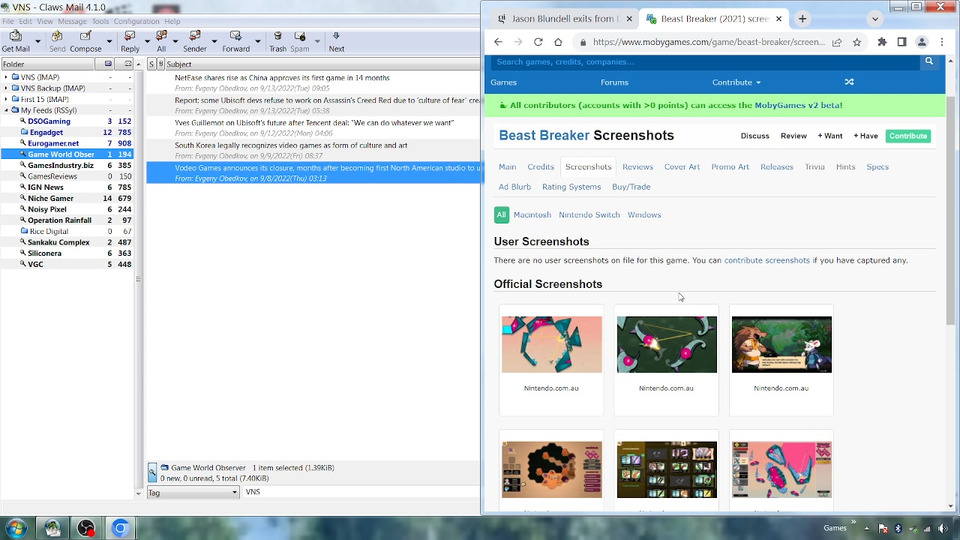
Task: Open the Message menu
Action: click(x=72, y=21)
